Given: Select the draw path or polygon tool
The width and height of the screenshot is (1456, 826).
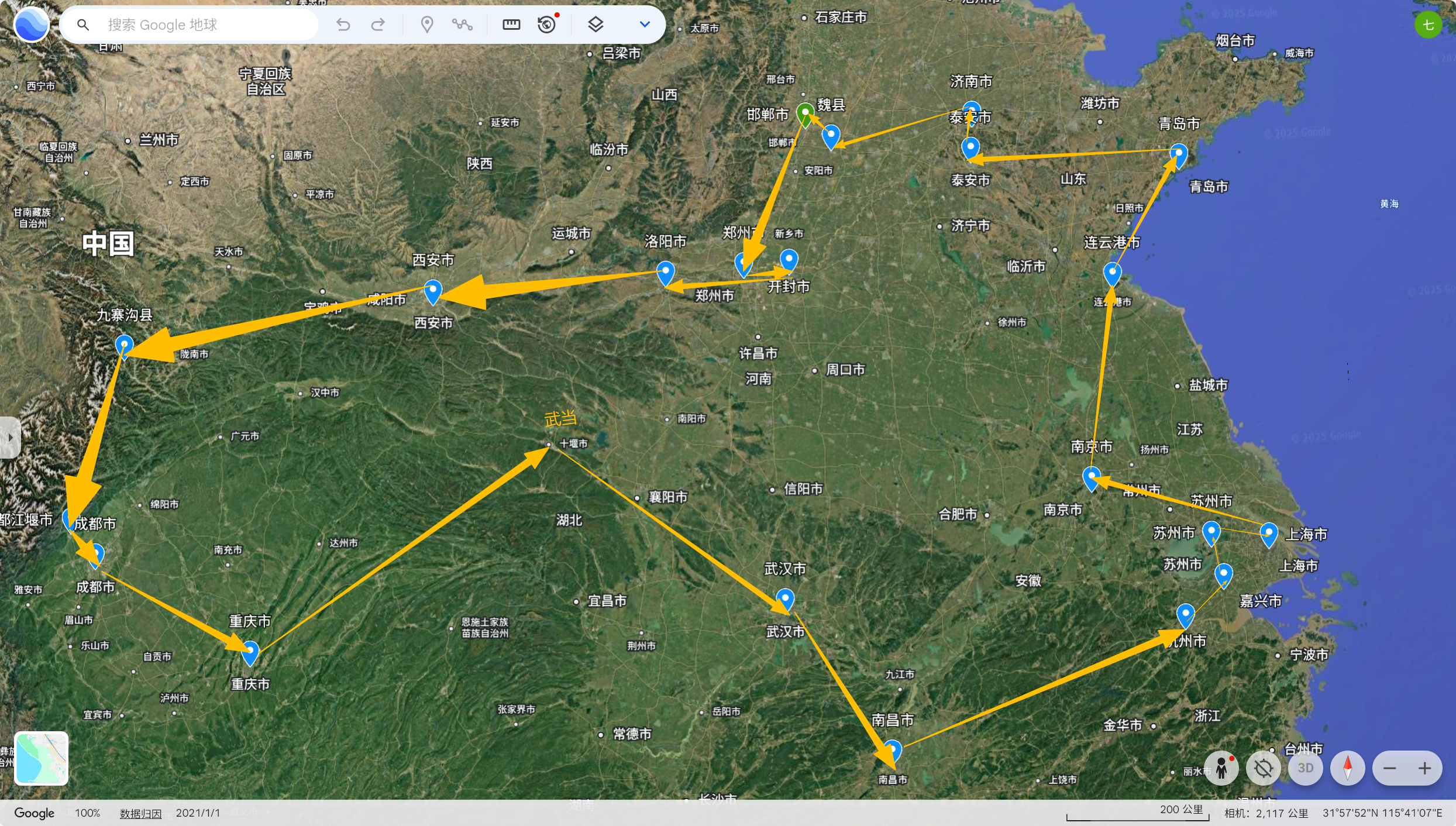Looking at the screenshot, I should click(x=462, y=25).
